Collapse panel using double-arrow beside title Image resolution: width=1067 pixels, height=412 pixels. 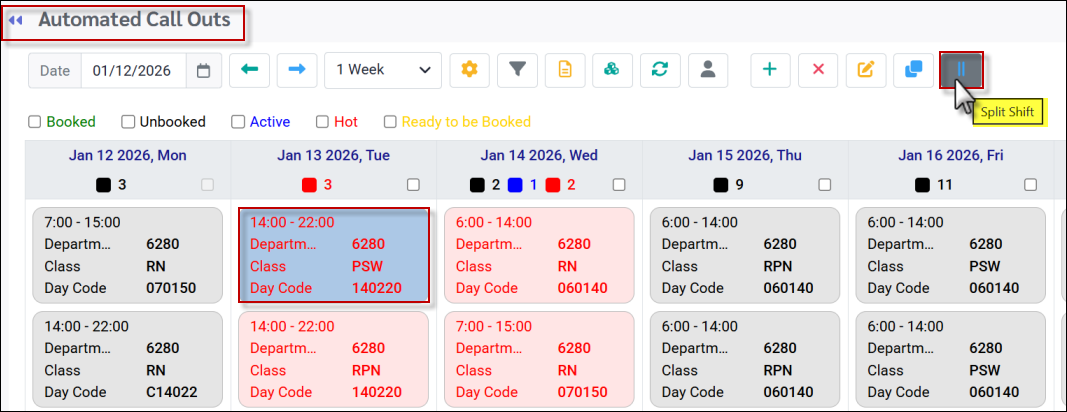click(x=16, y=20)
